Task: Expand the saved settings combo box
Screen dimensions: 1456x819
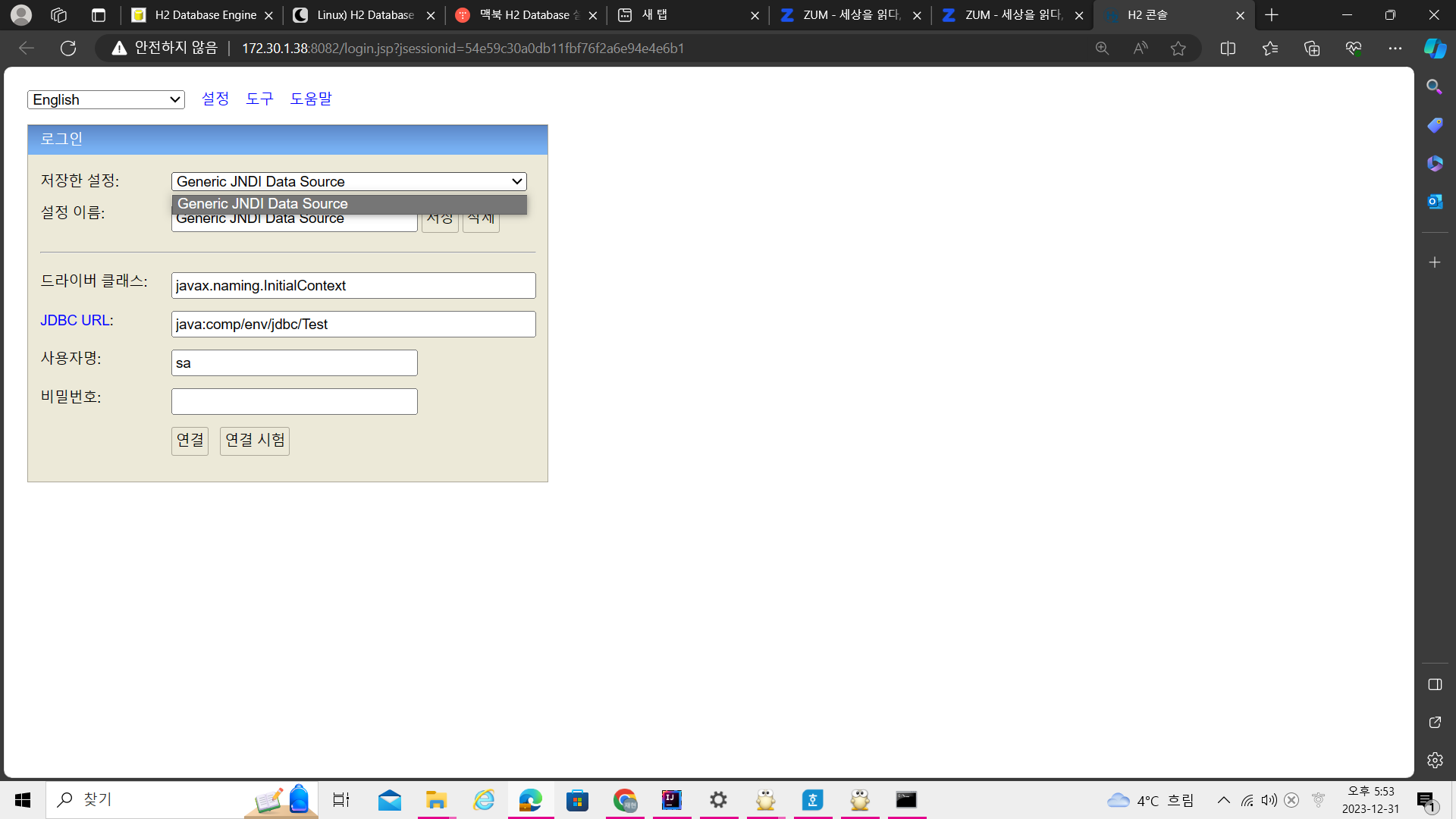Action: click(349, 182)
